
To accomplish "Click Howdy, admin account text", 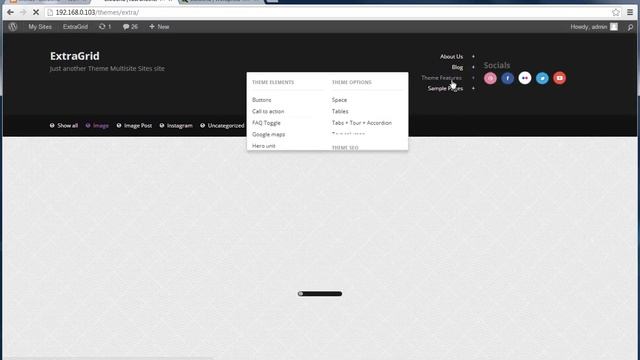I will tap(589, 27).
